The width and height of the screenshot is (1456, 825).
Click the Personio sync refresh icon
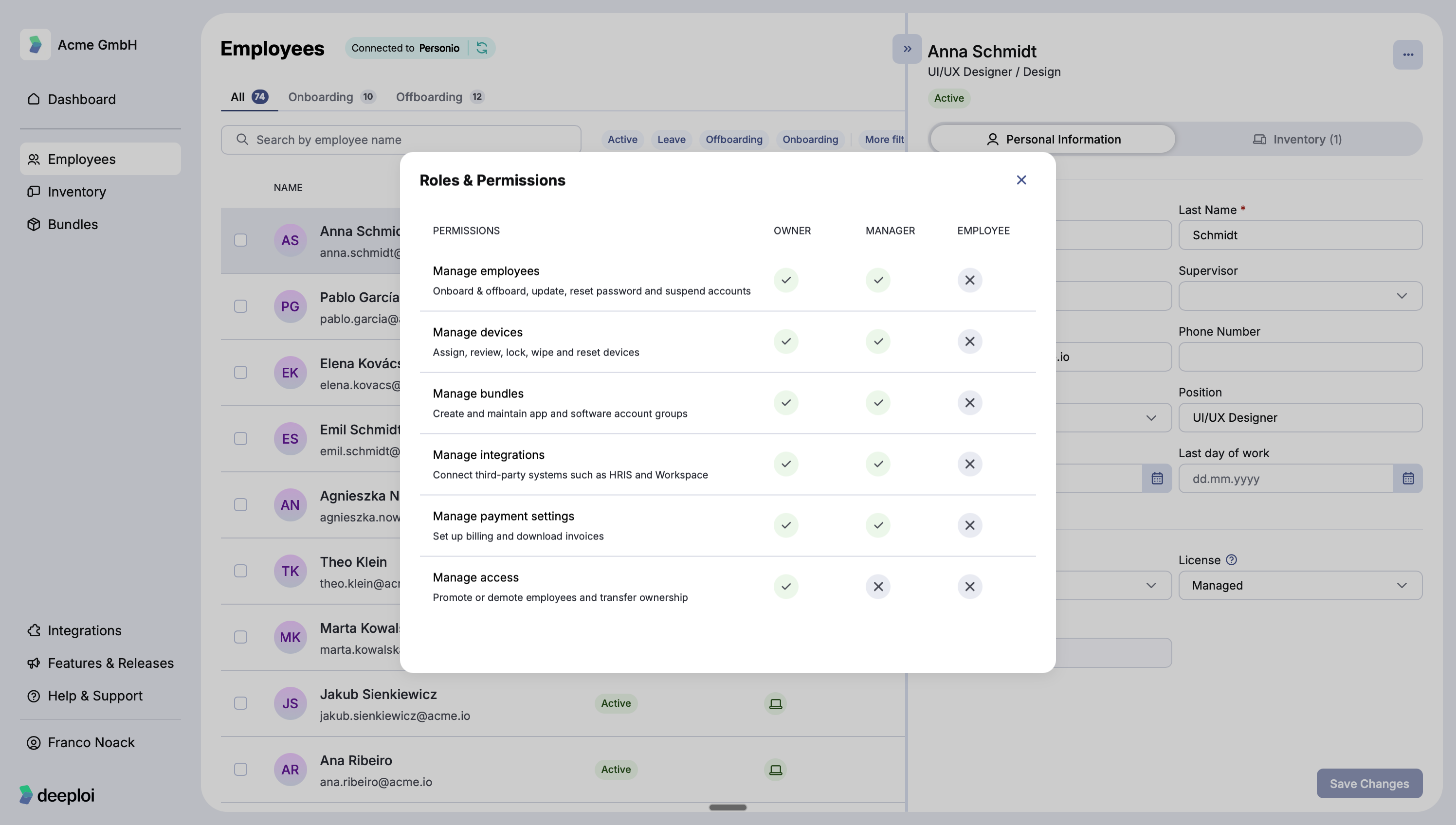pyautogui.click(x=482, y=48)
